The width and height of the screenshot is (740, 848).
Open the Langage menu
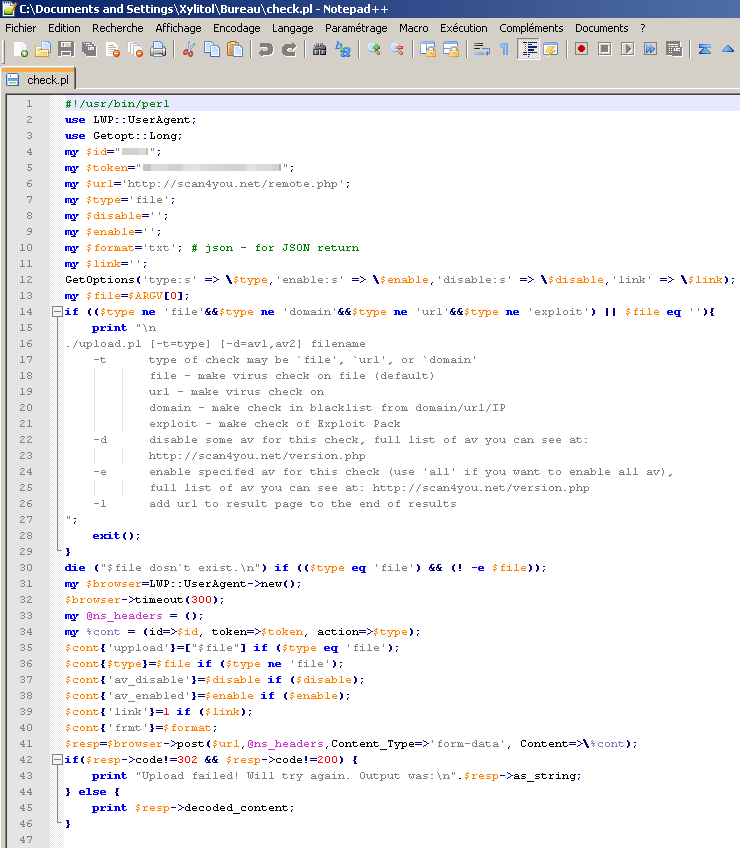[x=293, y=28]
